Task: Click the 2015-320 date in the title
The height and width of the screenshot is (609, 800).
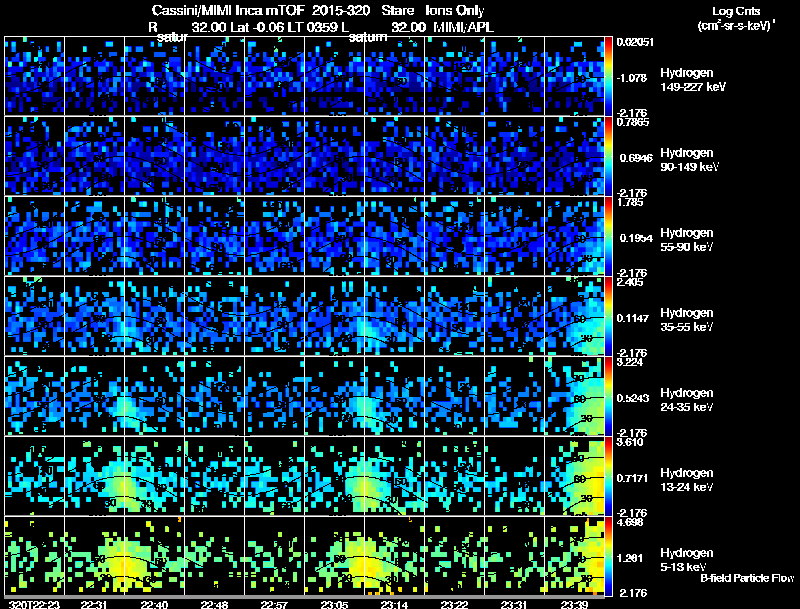Action: [x=340, y=11]
